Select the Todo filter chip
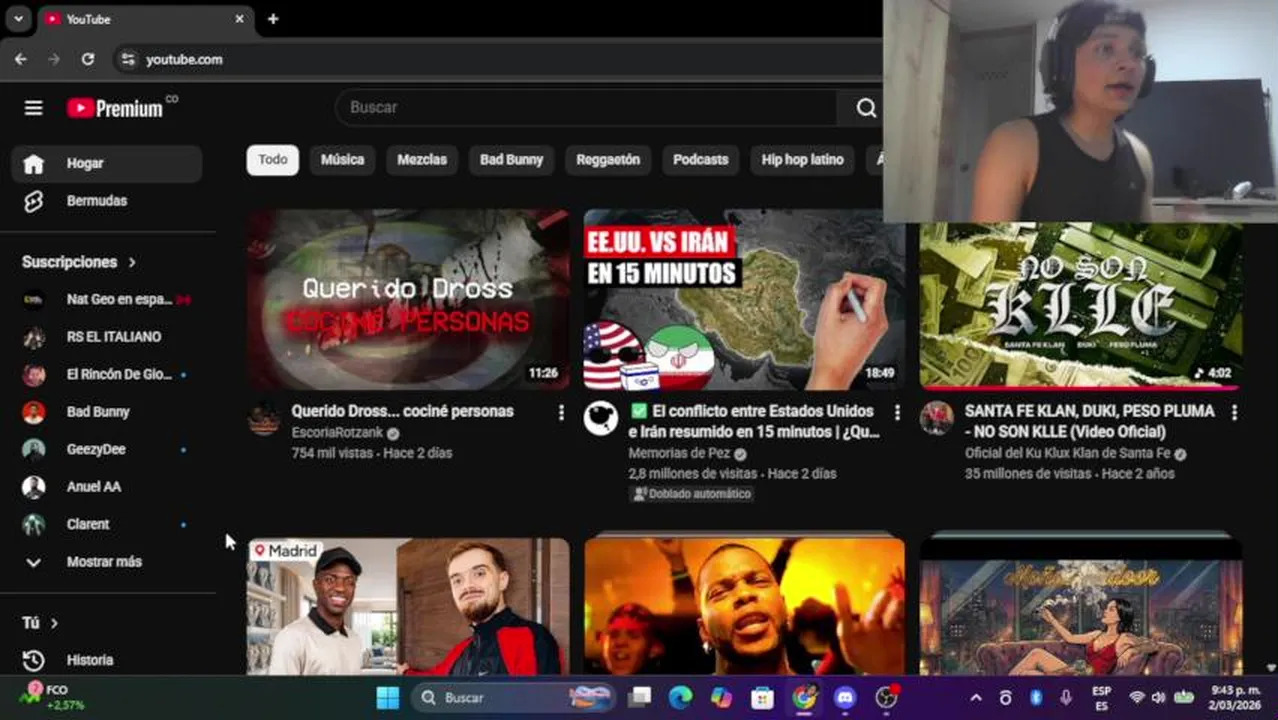This screenshot has height=720, width=1278. point(273,160)
